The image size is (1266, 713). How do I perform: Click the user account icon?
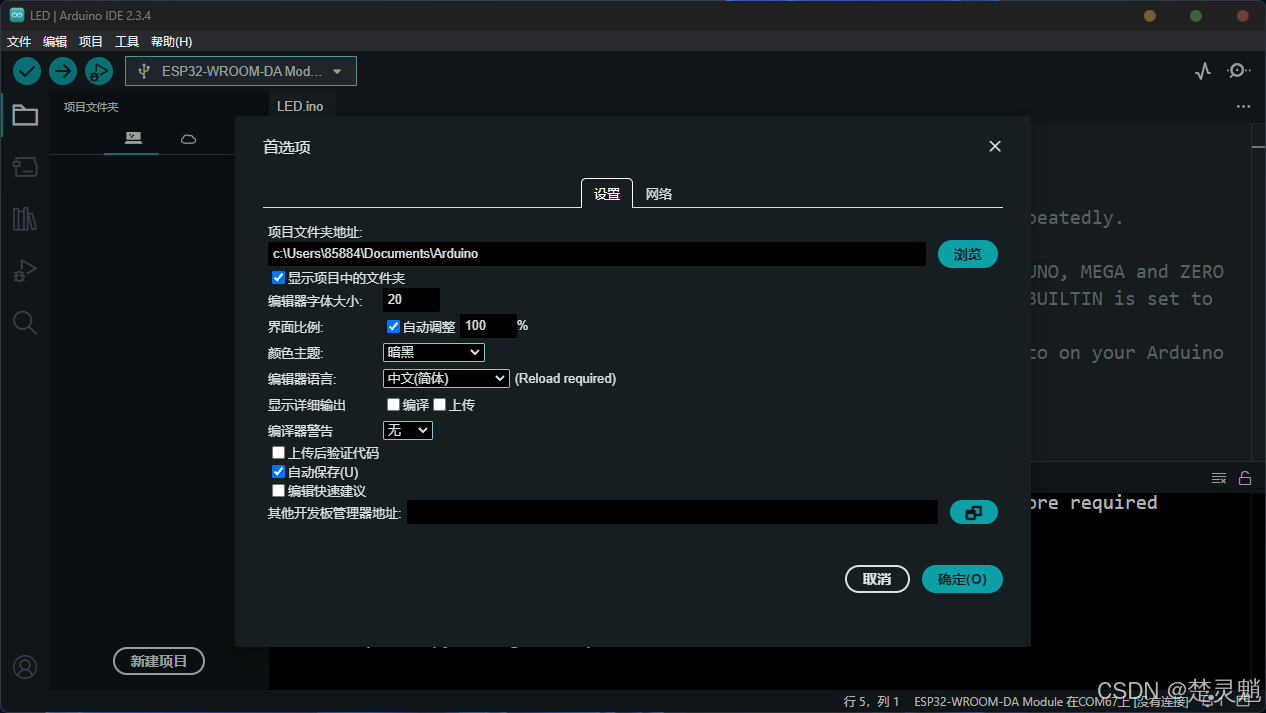tap(25, 667)
